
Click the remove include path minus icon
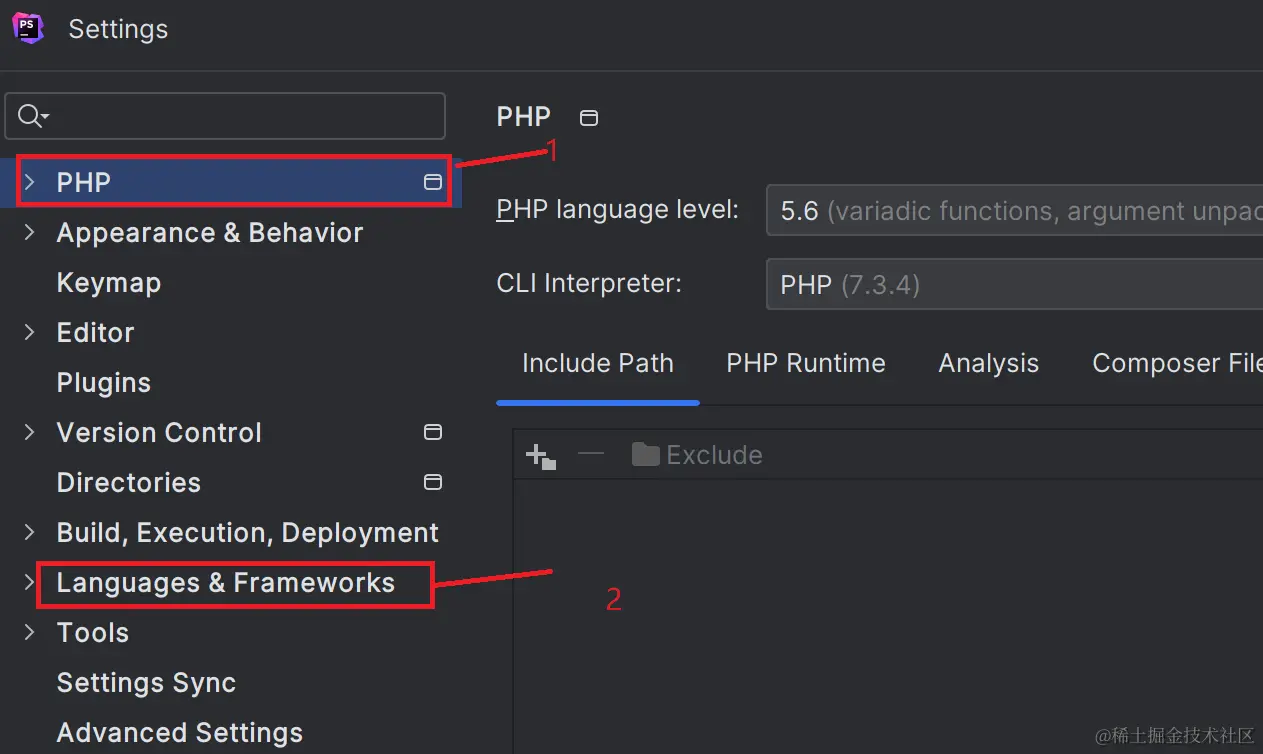(591, 454)
